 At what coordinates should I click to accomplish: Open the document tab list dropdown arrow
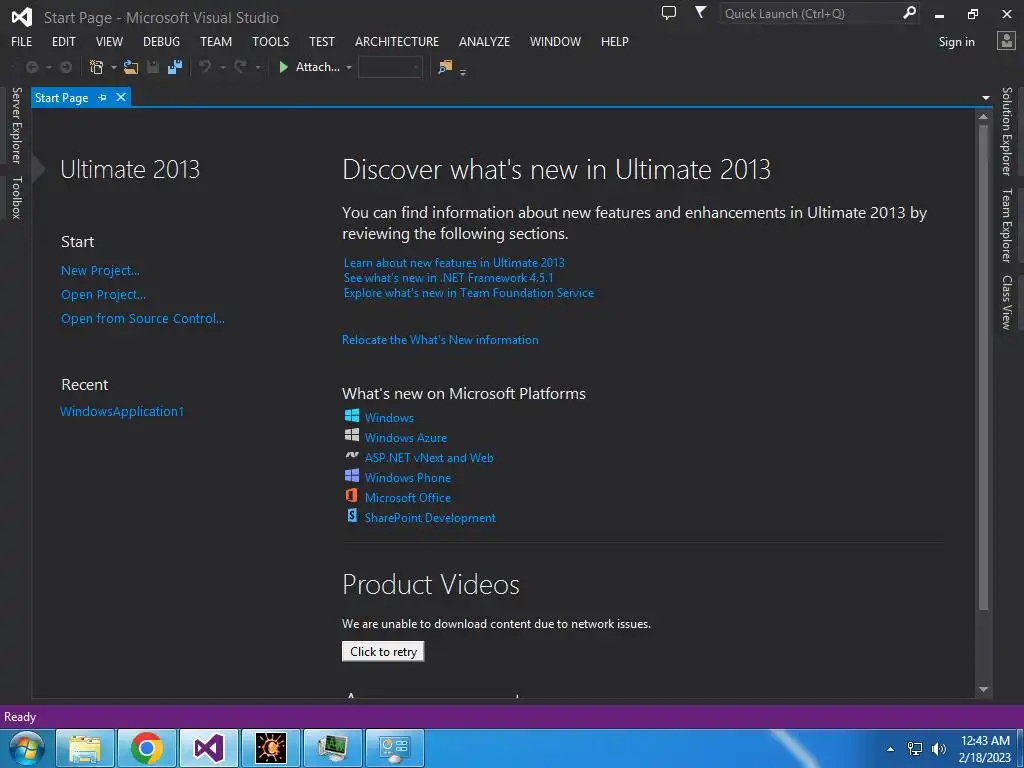pyautogui.click(x=985, y=98)
